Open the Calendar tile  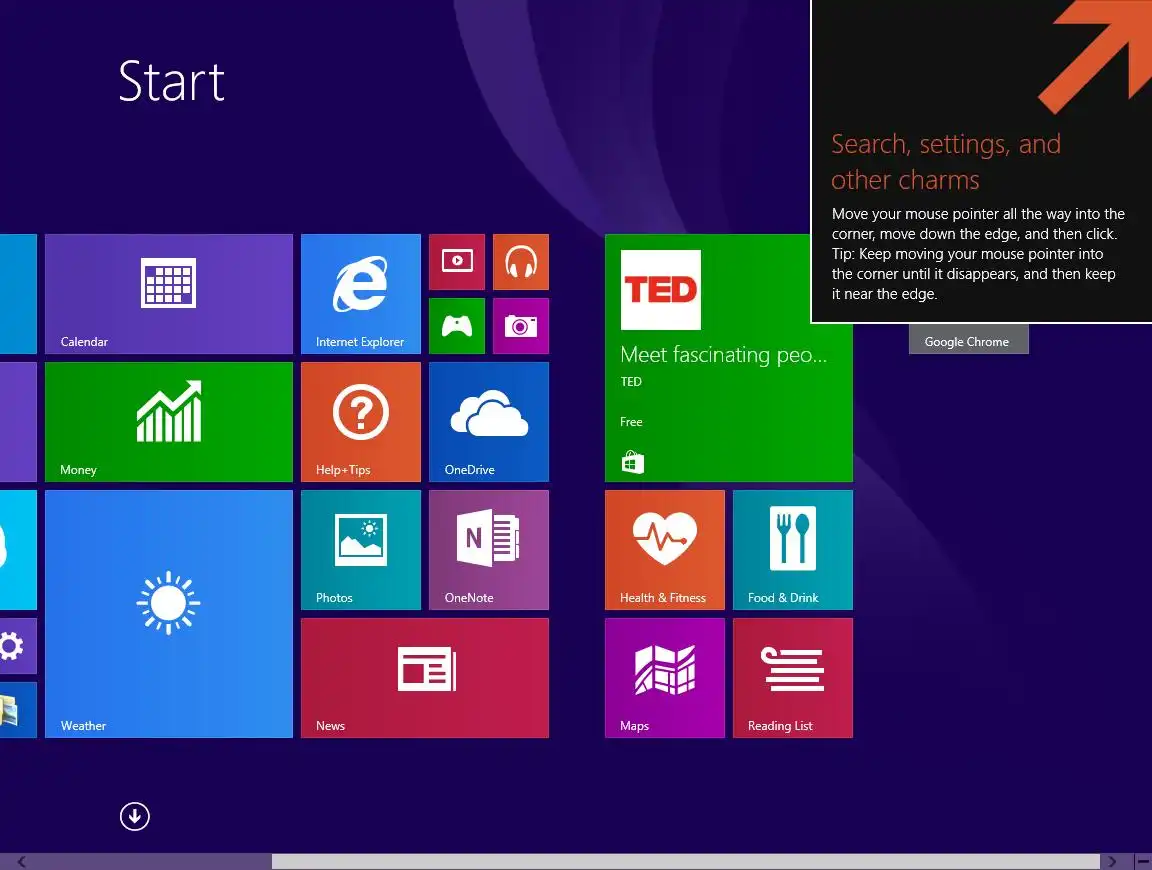pyautogui.click(x=168, y=294)
